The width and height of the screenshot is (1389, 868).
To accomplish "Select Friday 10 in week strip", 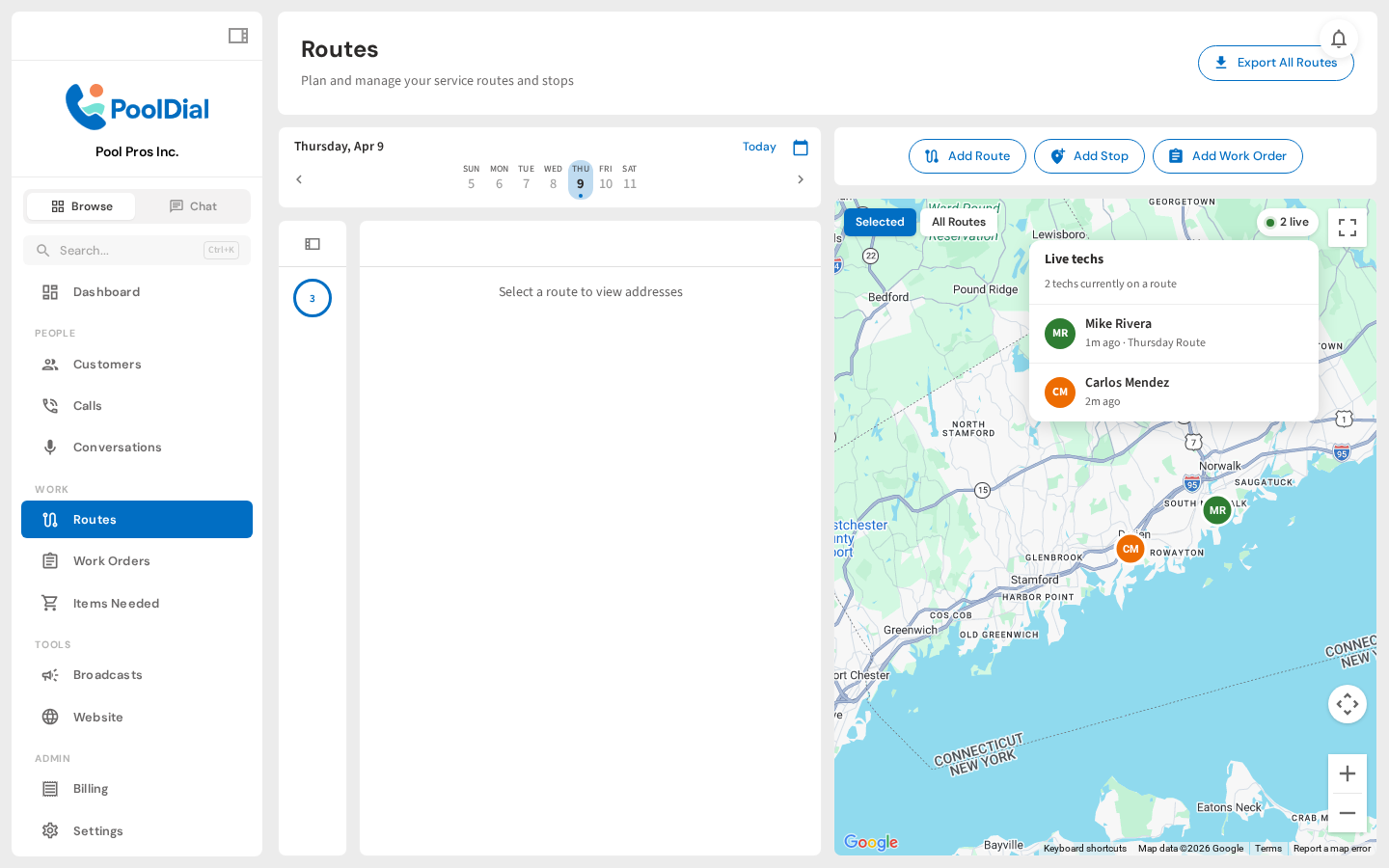I will pos(606,178).
